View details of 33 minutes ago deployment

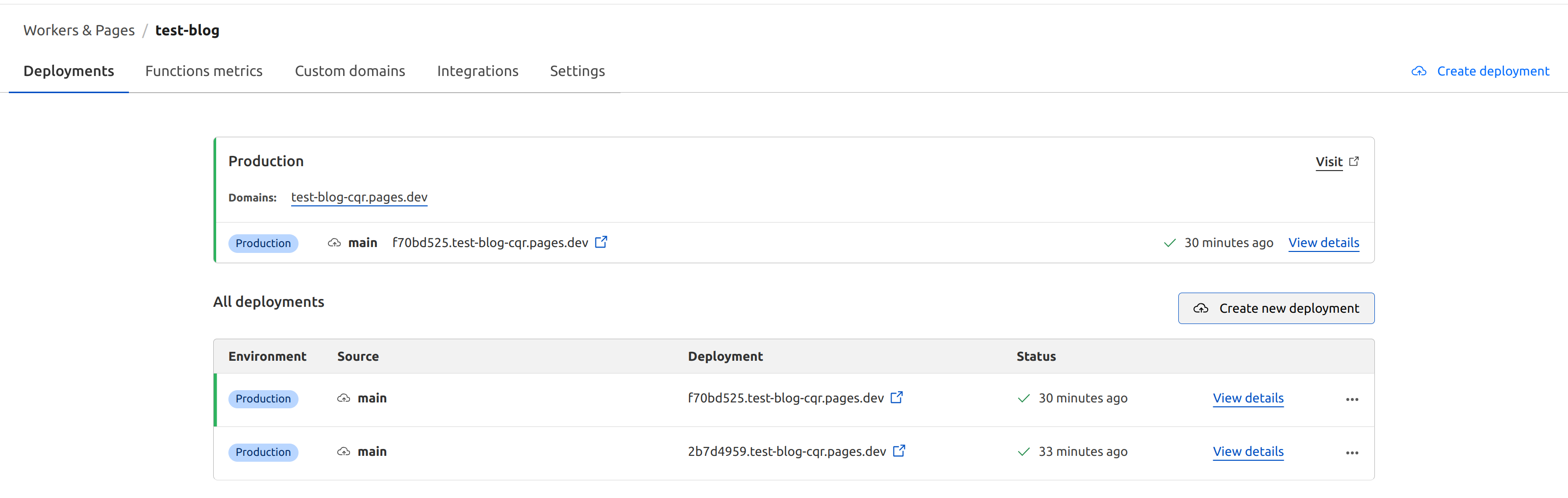click(1248, 452)
